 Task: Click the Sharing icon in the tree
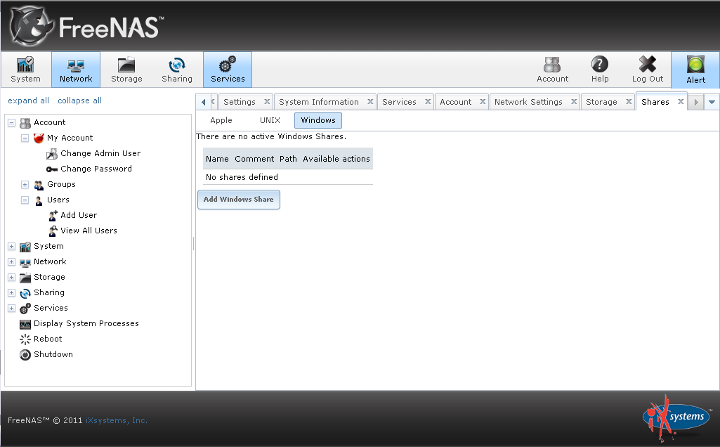click(25, 293)
